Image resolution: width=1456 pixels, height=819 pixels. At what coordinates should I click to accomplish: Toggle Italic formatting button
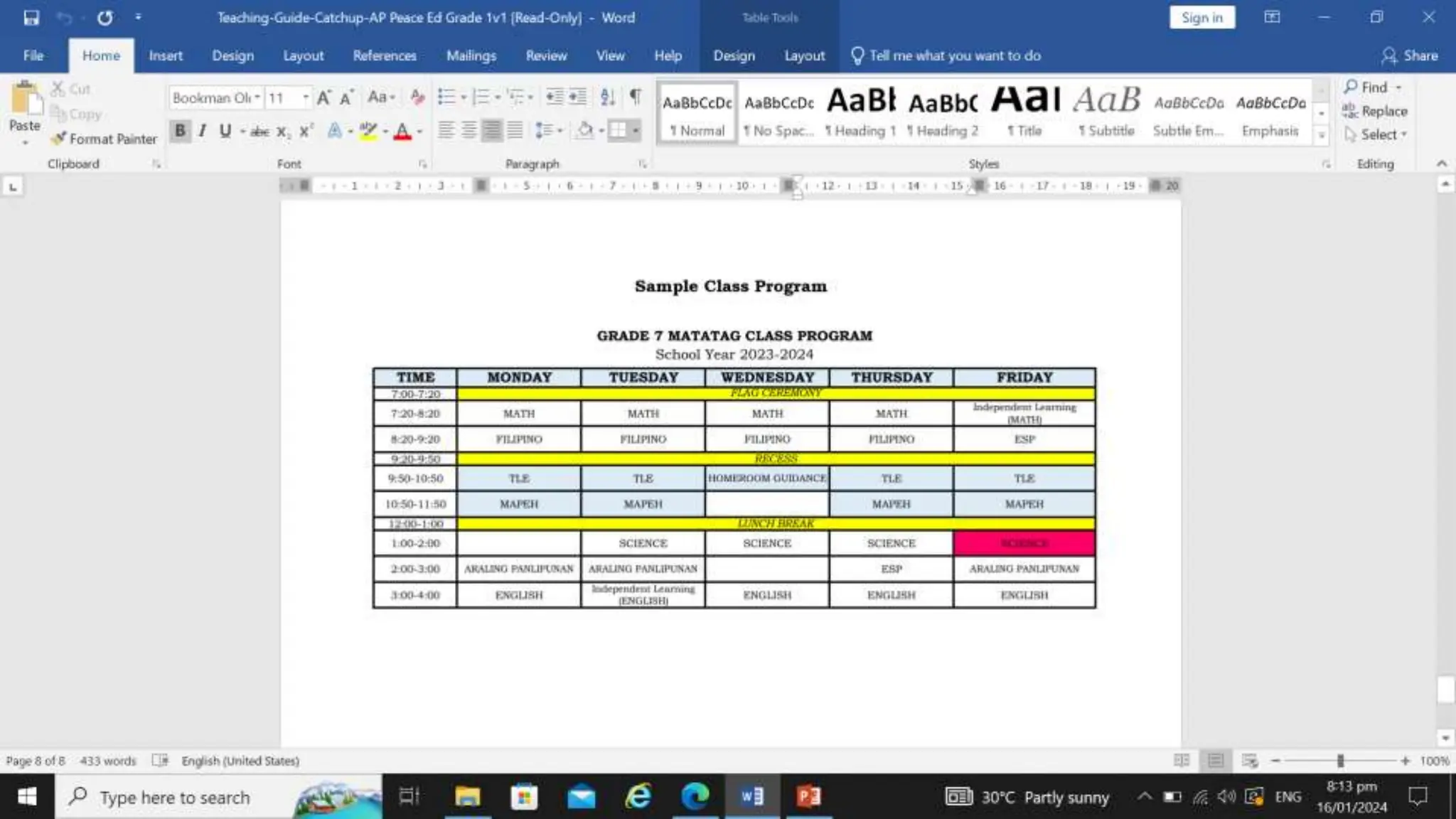point(203,131)
